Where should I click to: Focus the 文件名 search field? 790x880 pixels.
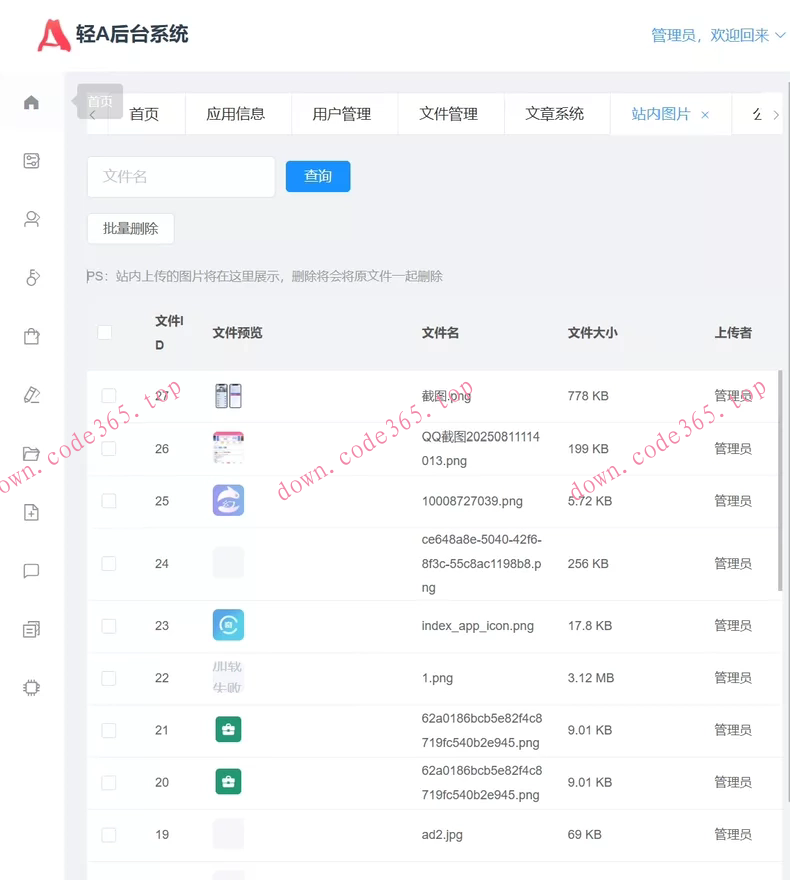pyautogui.click(x=181, y=177)
